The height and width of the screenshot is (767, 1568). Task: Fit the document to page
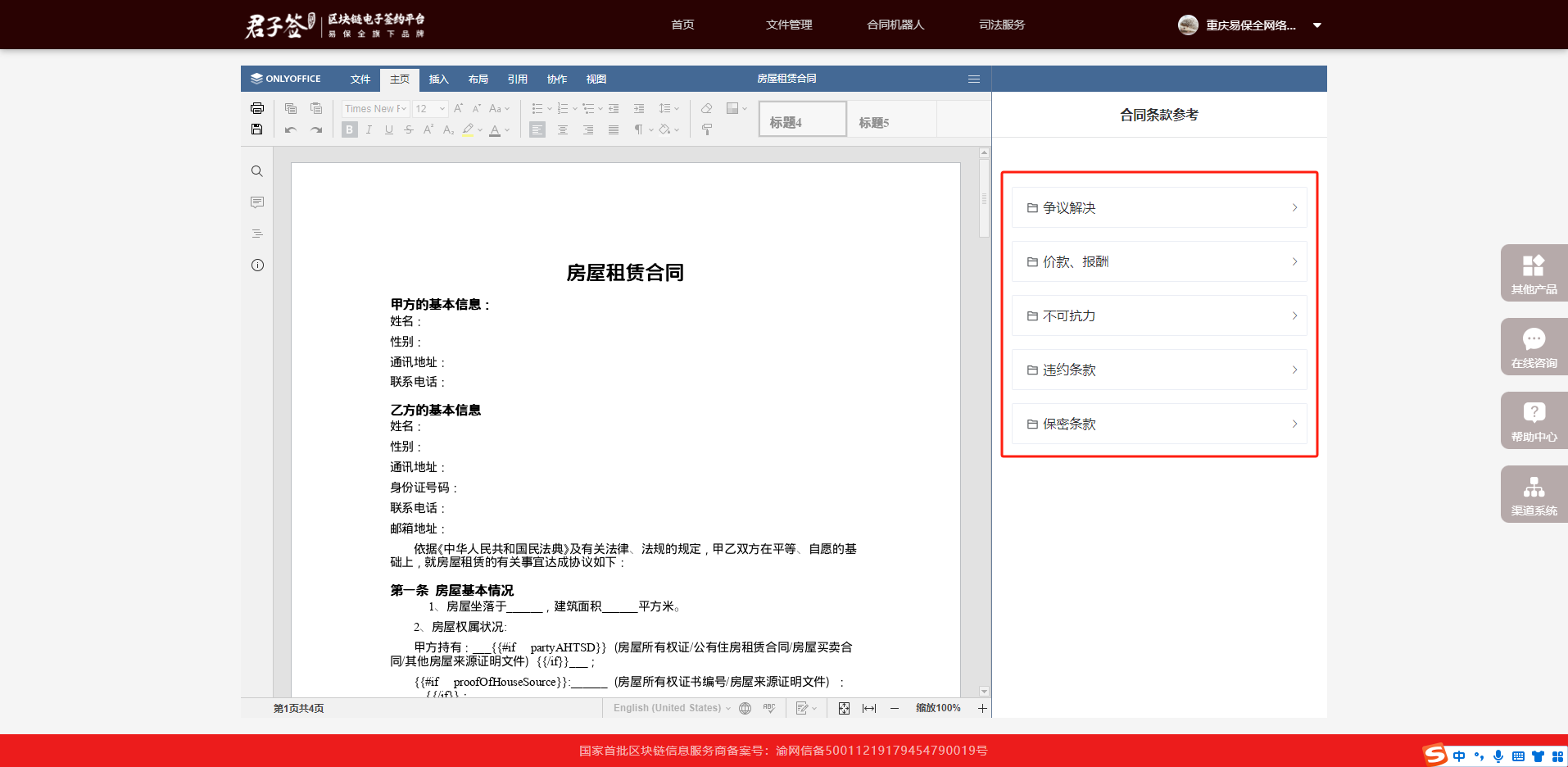844,708
